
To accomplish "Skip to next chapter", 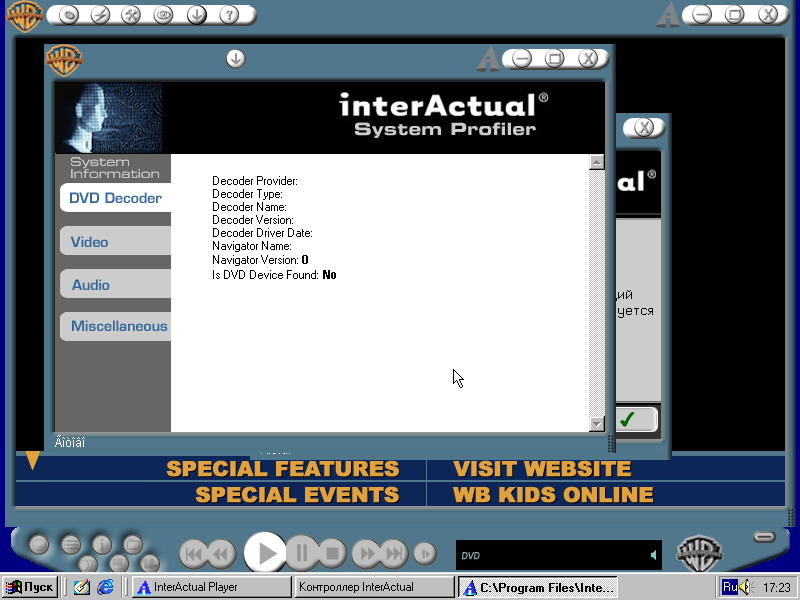I will 394,554.
